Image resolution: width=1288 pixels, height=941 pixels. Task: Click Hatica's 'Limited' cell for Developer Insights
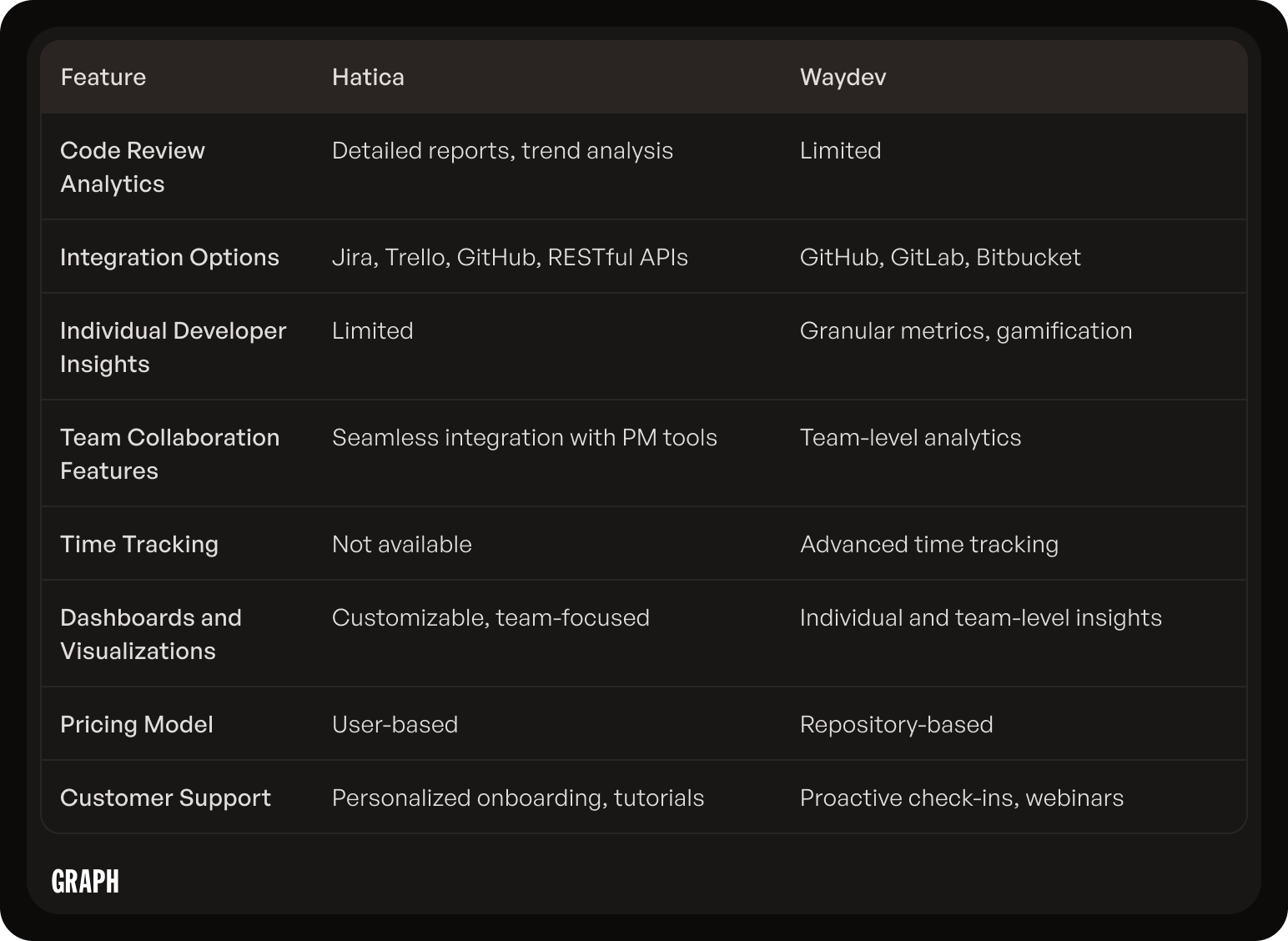point(372,330)
